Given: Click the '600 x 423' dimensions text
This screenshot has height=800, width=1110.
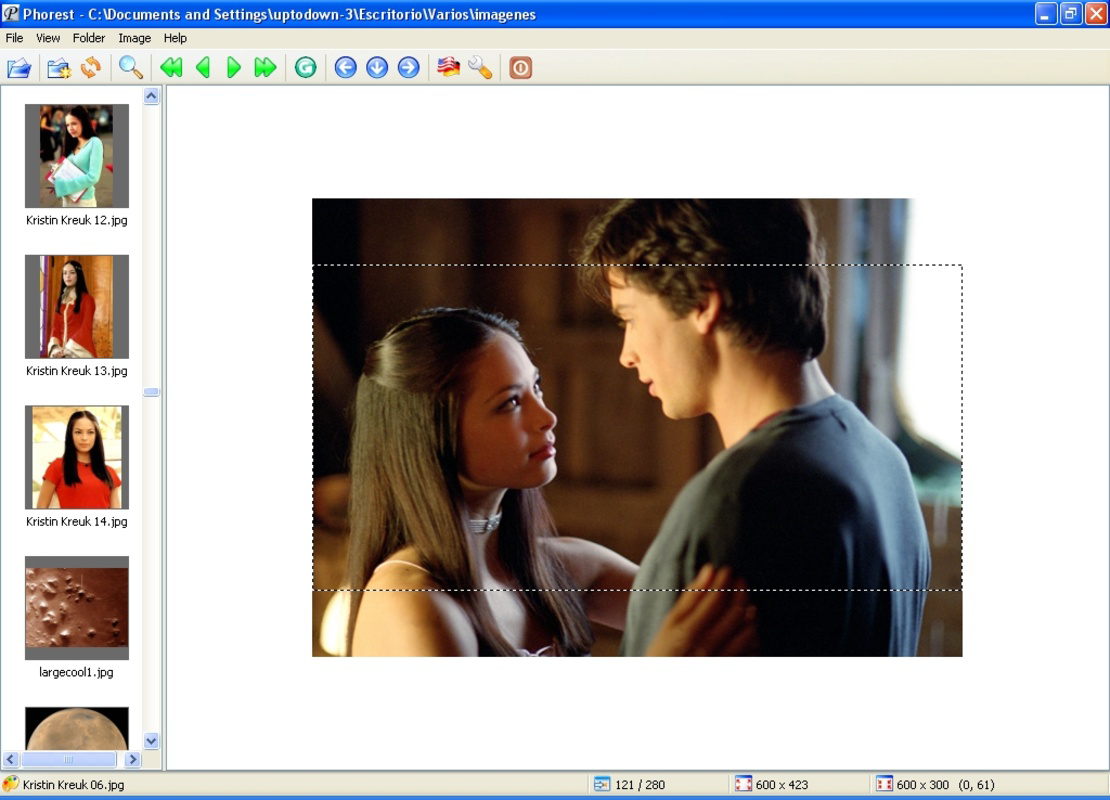Looking at the screenshot, I should [x=782, y=784].
